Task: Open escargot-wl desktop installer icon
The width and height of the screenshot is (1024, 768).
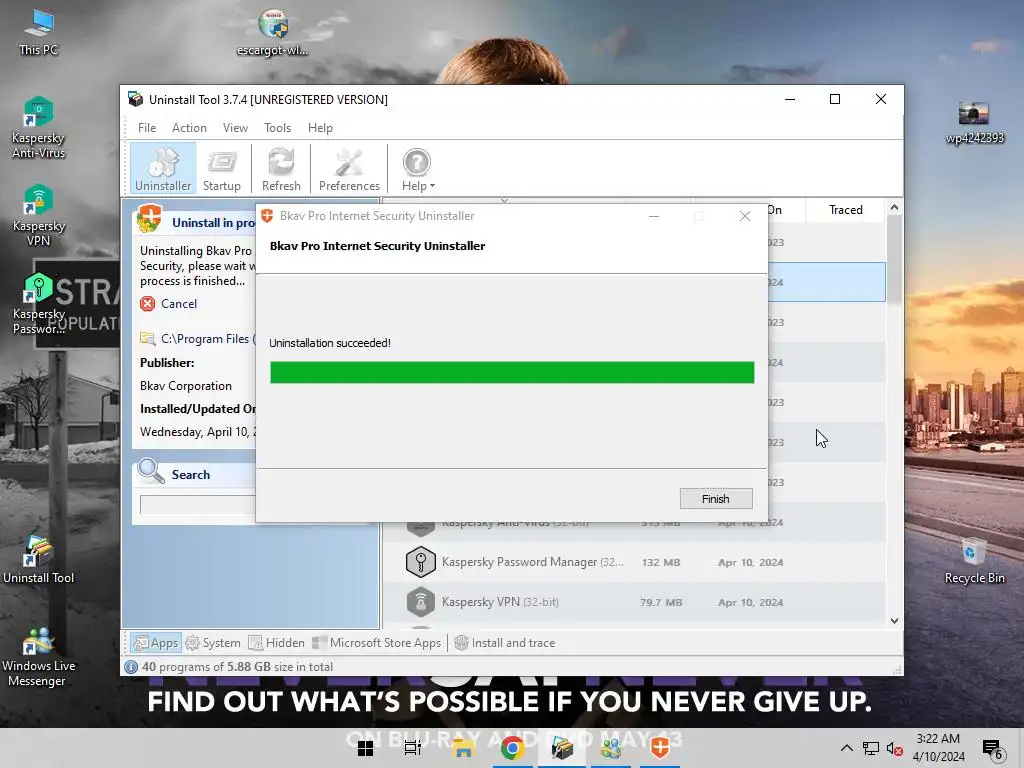Action: [x=272, y=33]
